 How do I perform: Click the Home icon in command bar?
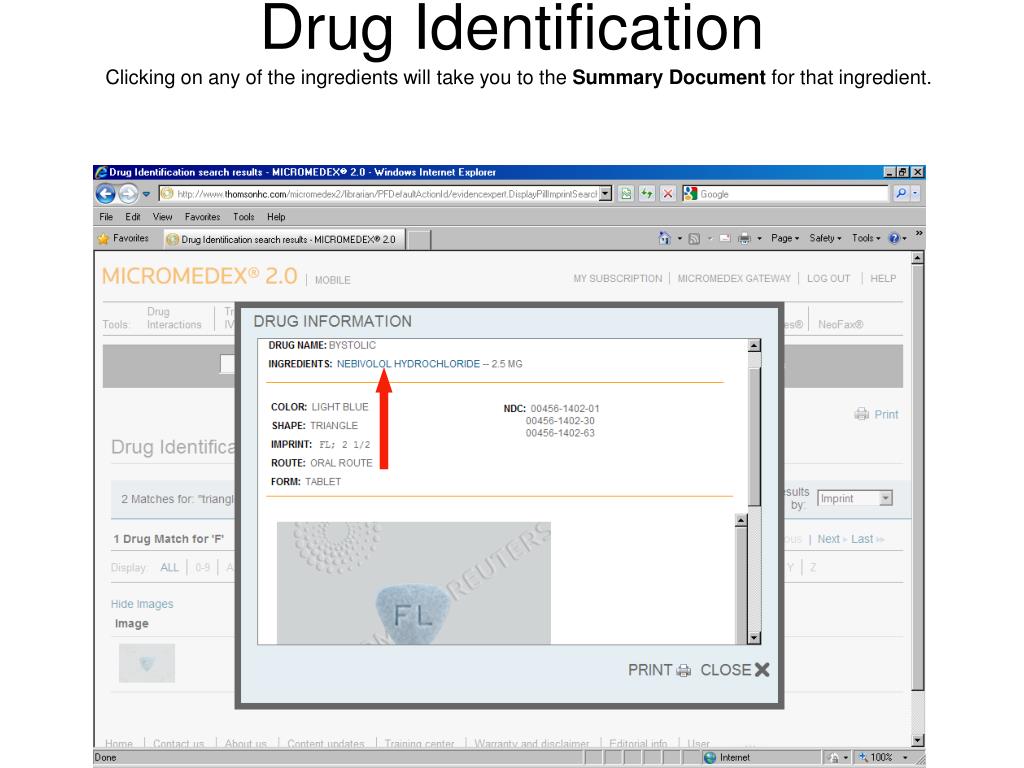point(664,238)
